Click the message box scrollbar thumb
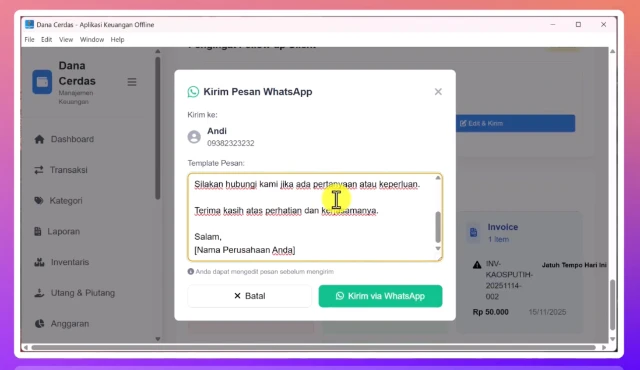640x370 pixels. tap(438, 227)
